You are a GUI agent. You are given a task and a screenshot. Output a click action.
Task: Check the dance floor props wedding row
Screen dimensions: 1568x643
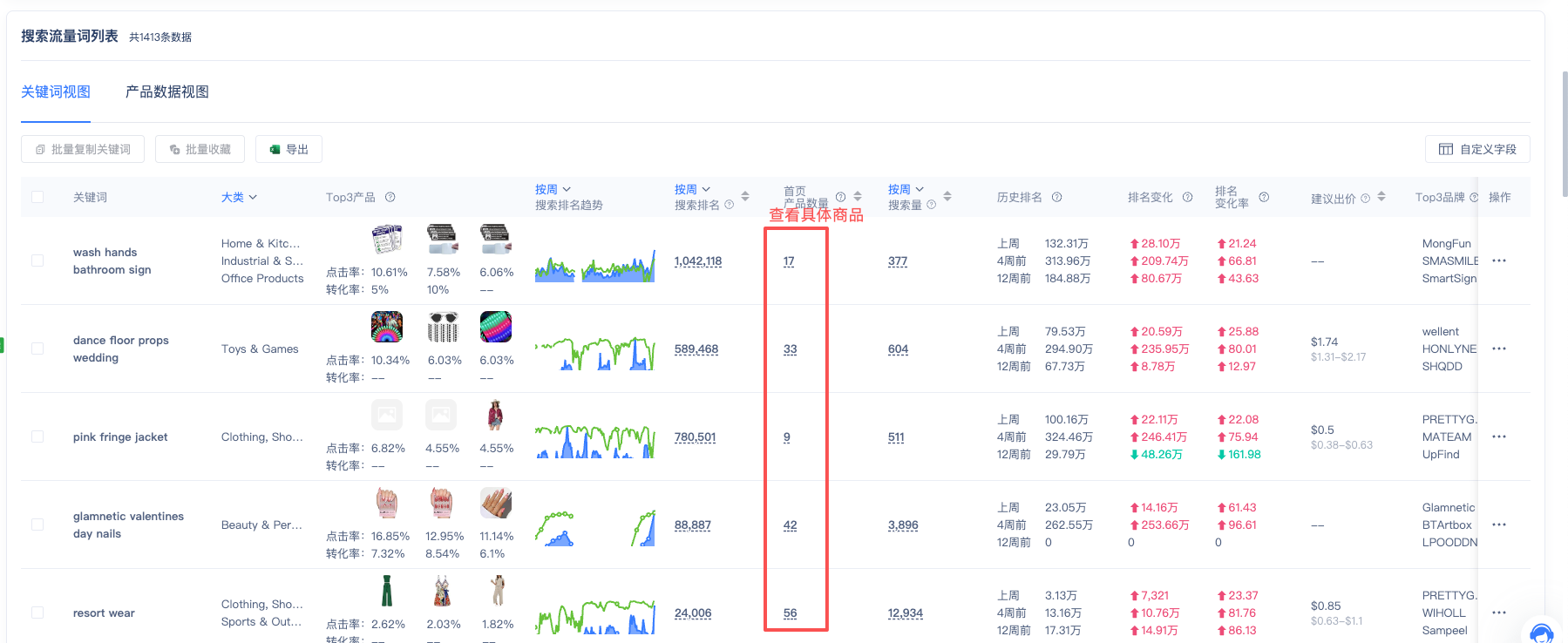(x=37, y=349)
